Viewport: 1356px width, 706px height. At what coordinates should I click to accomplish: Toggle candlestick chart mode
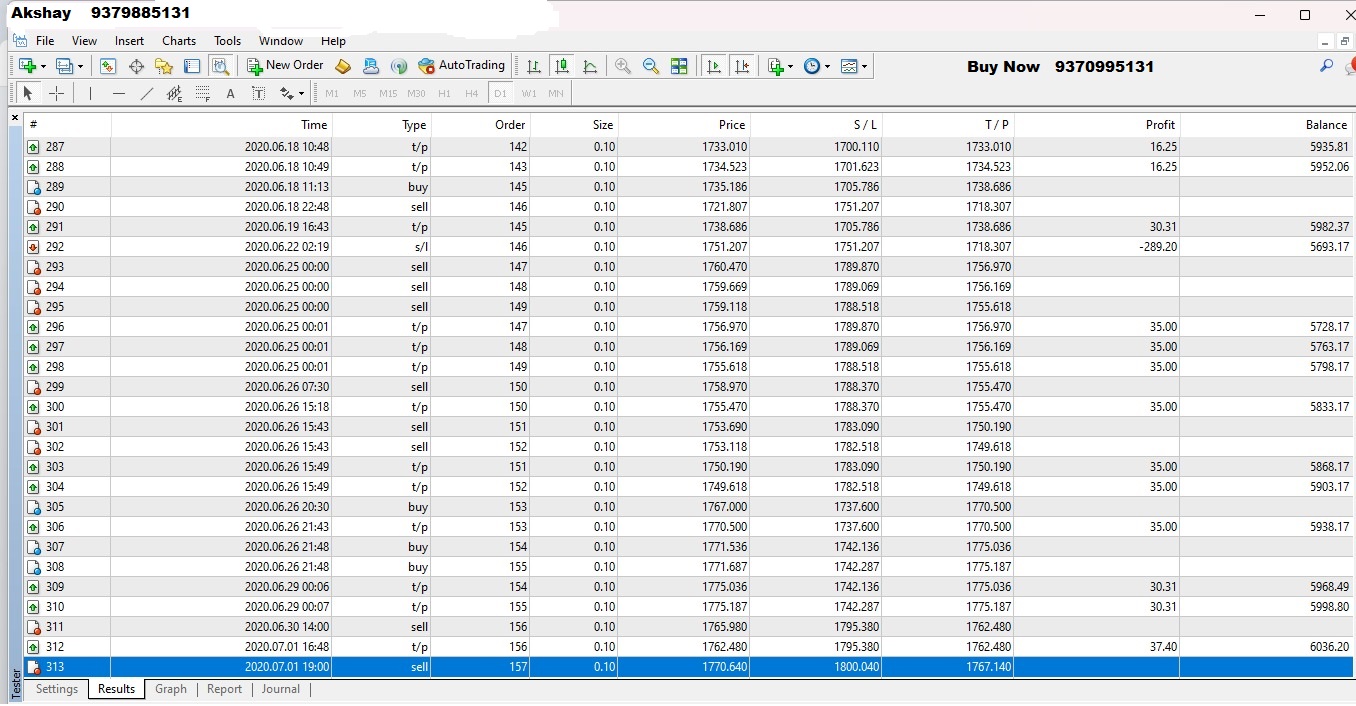562,66
